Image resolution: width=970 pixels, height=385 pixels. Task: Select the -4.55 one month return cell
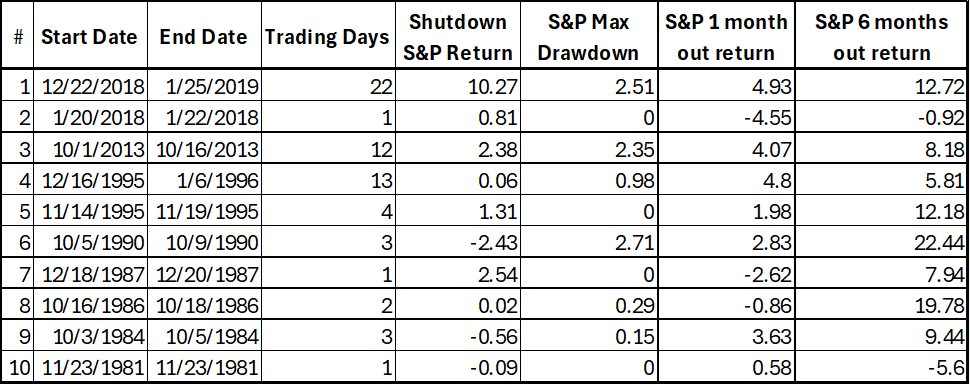pos(726,117)
